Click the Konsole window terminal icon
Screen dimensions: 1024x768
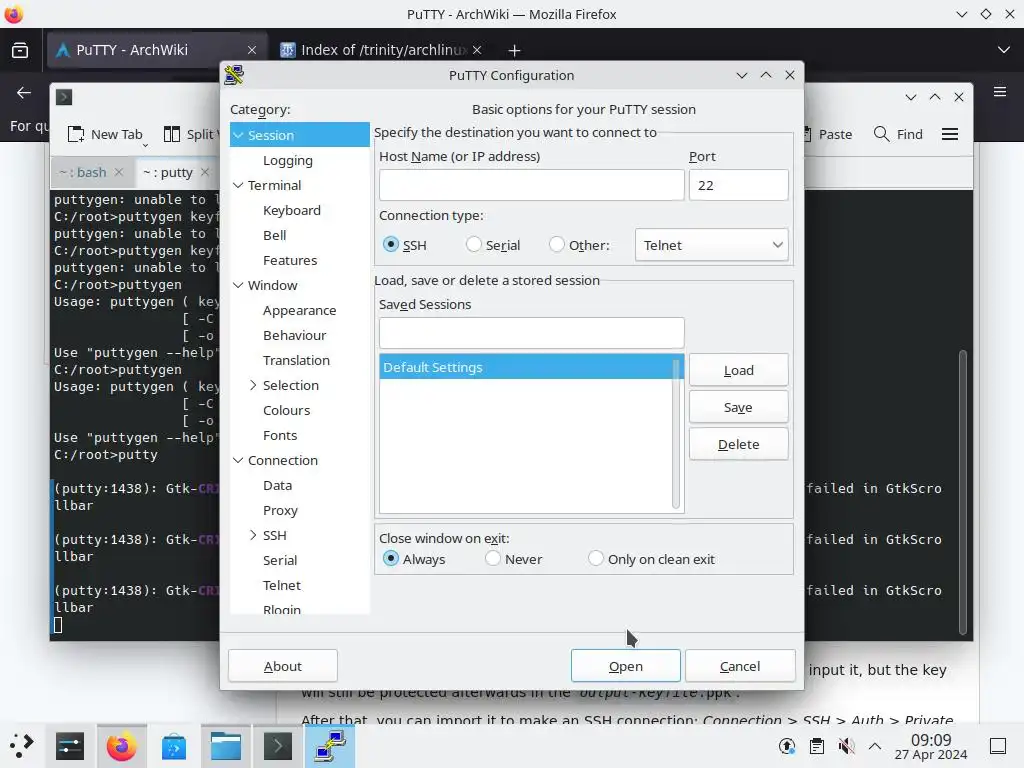coord(64,97)
